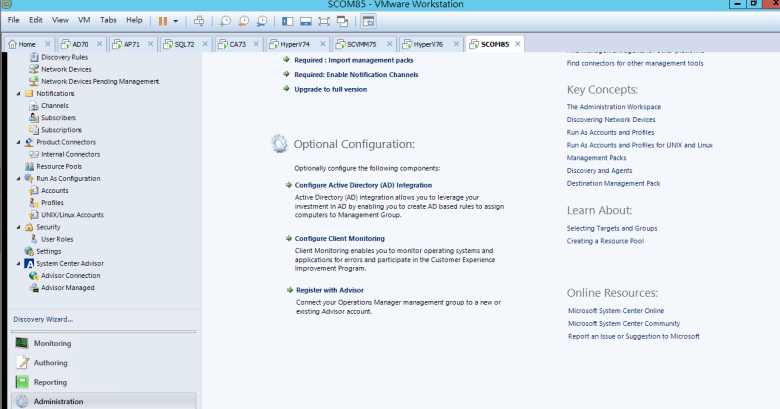Click the send Ctrl+Alt+Del toolbar icon
Screen dimensions: 780x409
(199, 20)
